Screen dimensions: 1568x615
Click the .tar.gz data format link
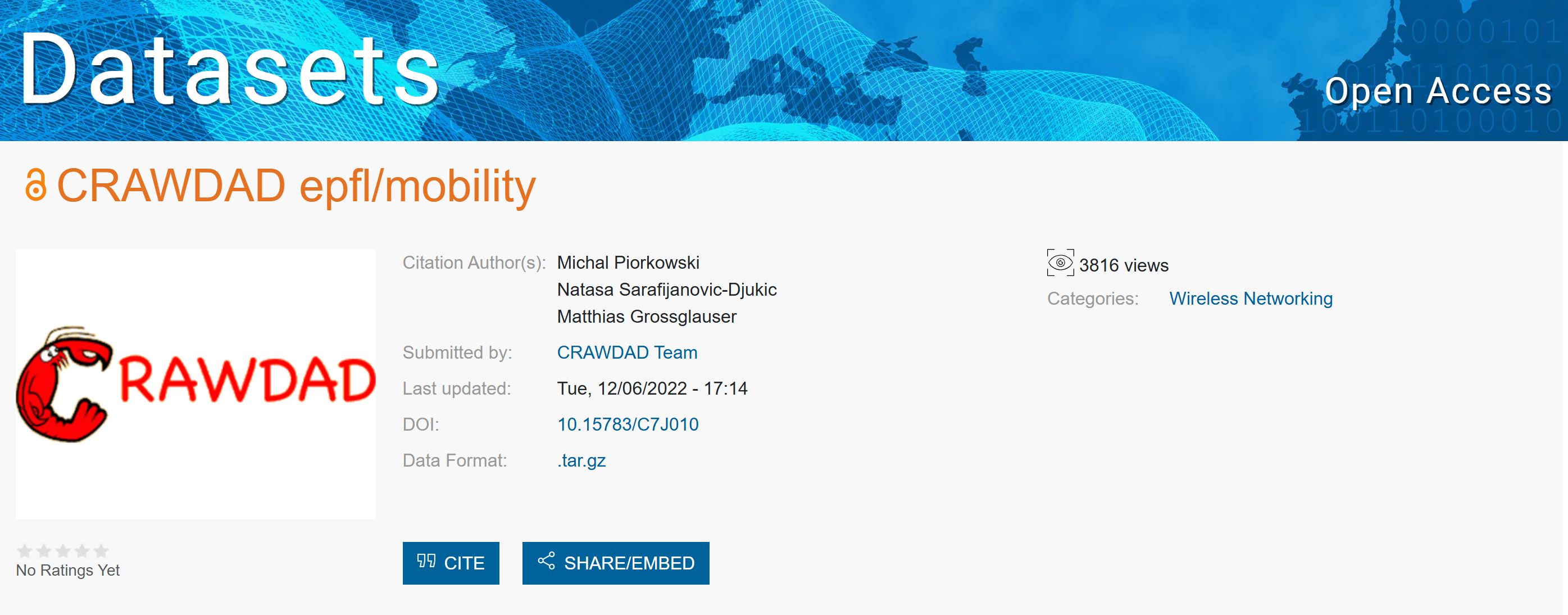click(x=581, y=460)
